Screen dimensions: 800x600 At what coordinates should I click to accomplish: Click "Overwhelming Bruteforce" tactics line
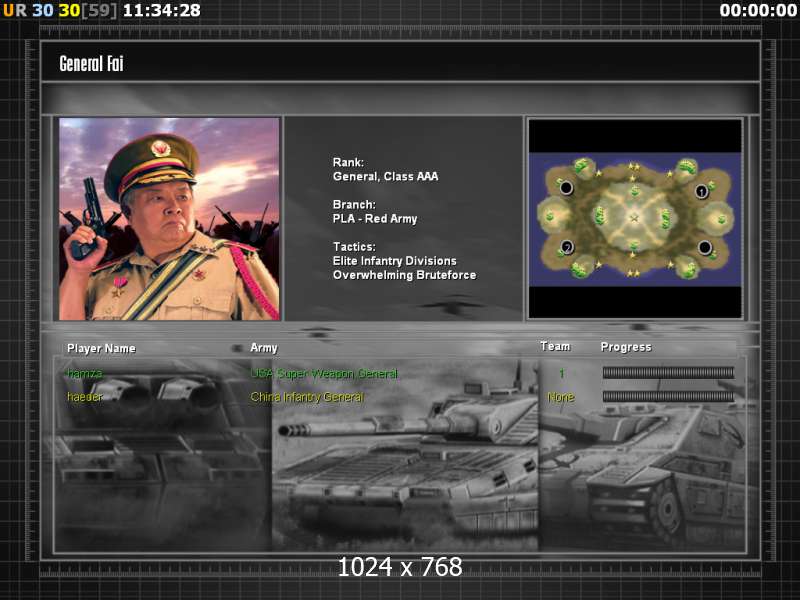point(405,275)
